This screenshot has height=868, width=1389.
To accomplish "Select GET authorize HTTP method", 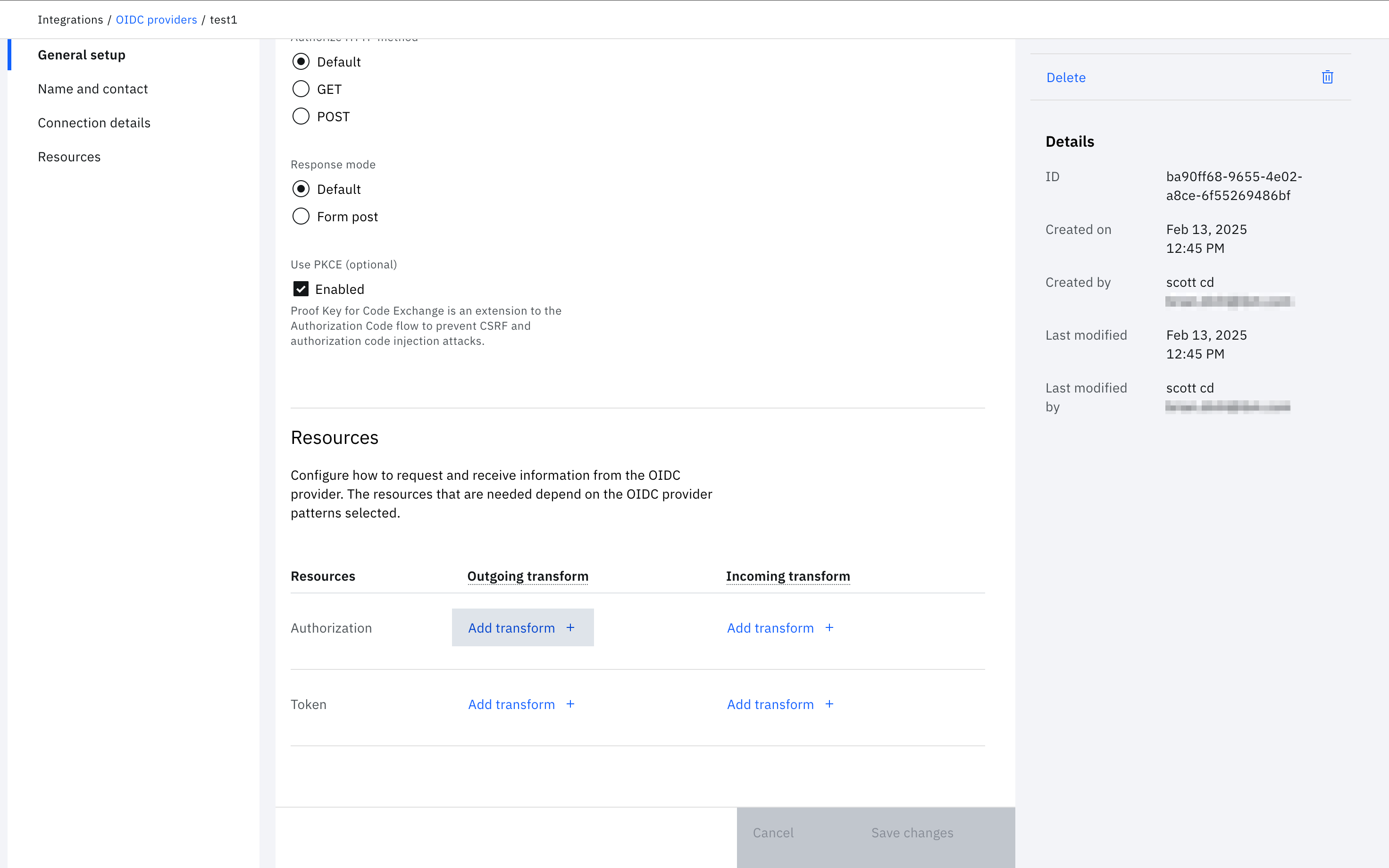I will (301, 89).
